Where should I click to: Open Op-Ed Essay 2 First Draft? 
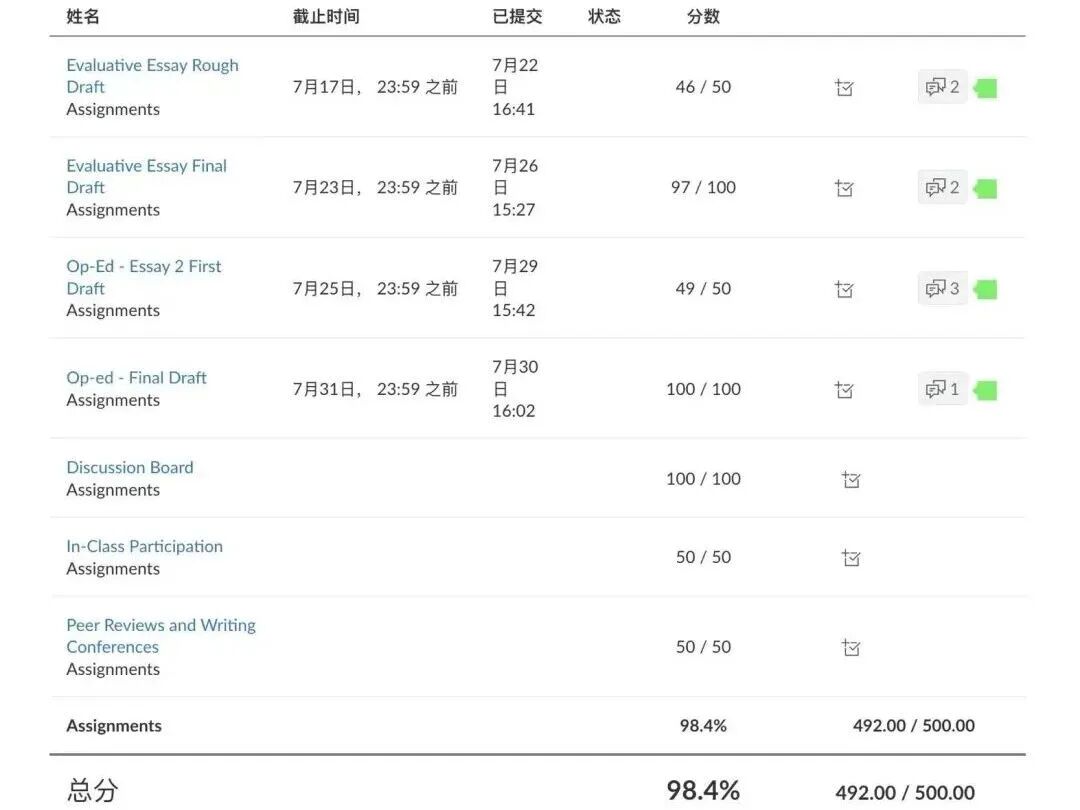pos(143,267)
